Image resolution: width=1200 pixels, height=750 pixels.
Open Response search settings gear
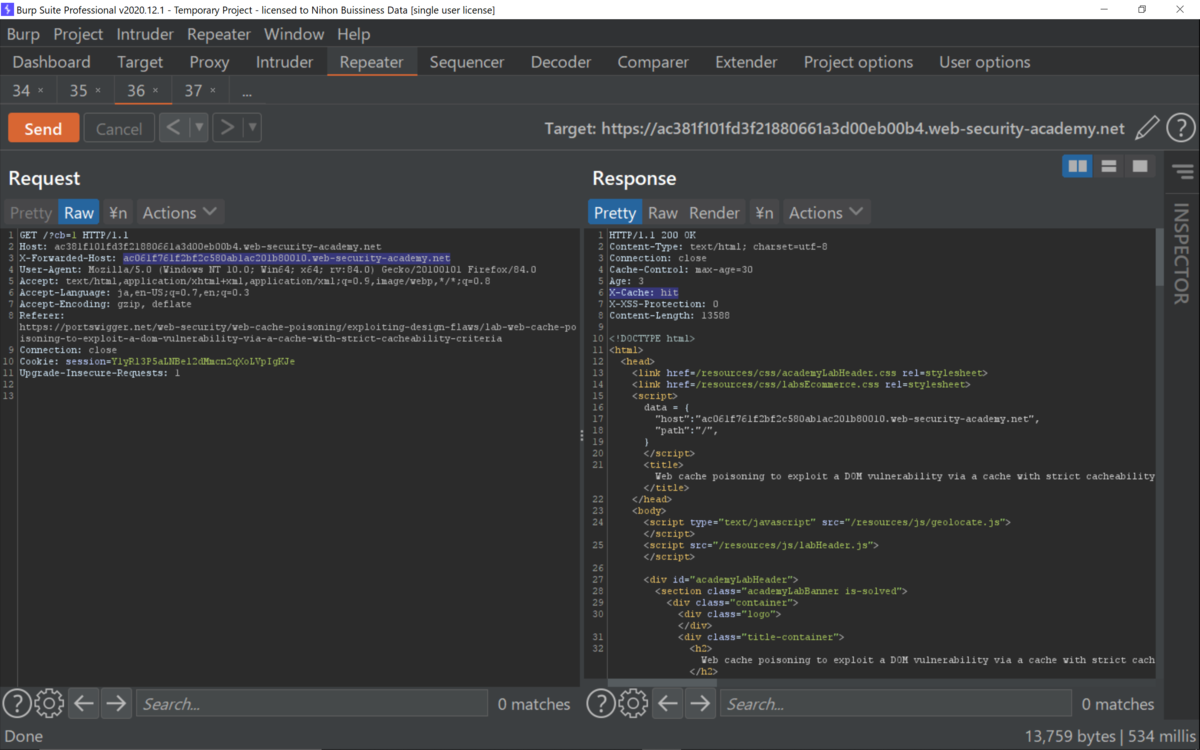pos(633,704)
